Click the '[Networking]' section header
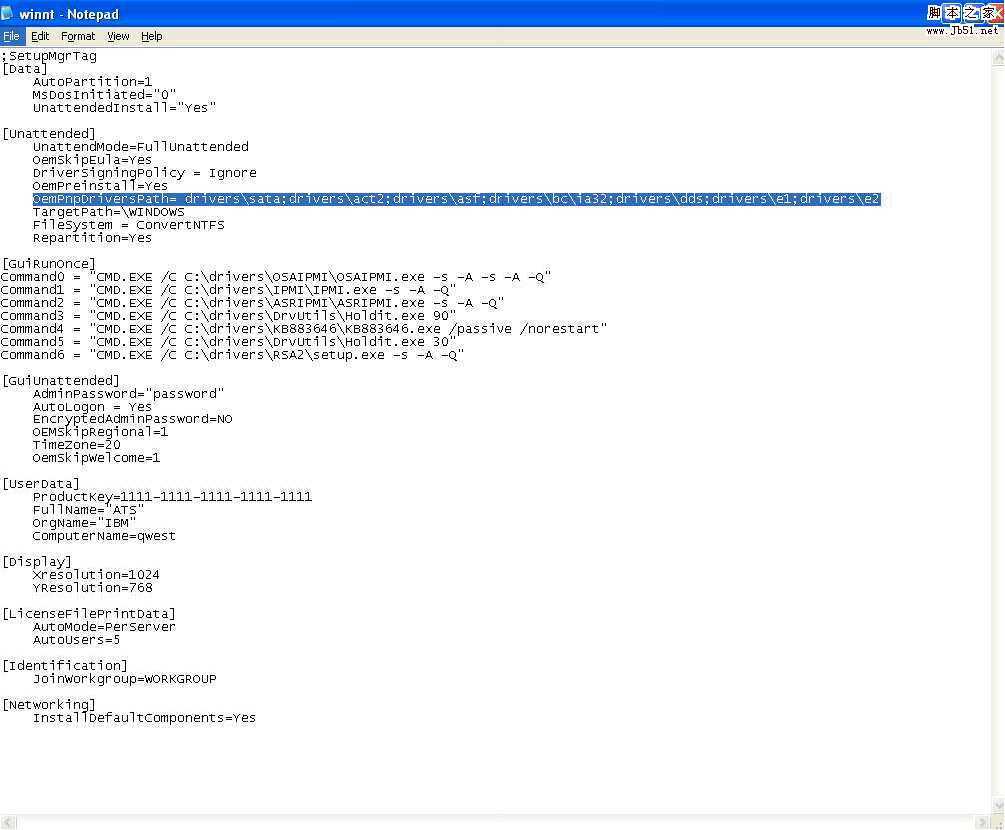Image resolution: width=1005 pixels, height=830 pixels. [49, 705]
